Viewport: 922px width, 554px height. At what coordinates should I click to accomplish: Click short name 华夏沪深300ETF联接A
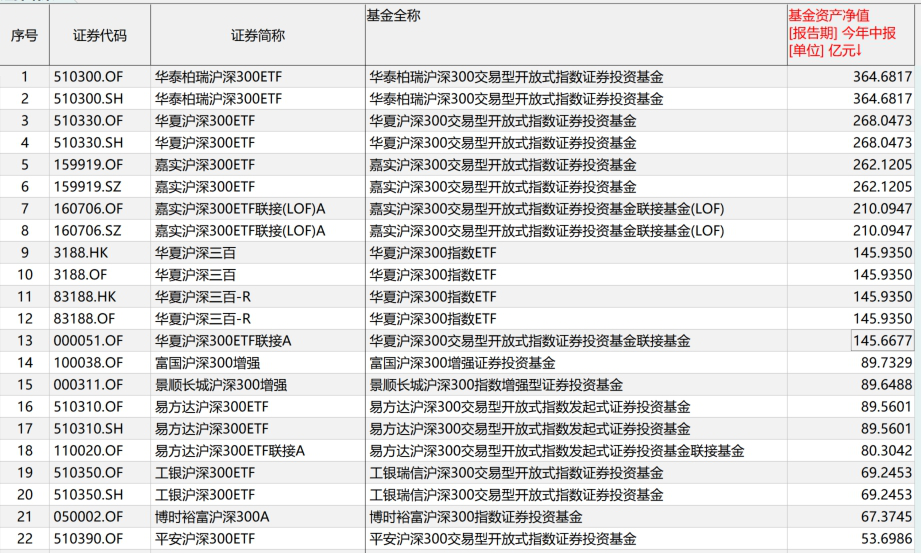pyautogui.click(x=223, y=341)
